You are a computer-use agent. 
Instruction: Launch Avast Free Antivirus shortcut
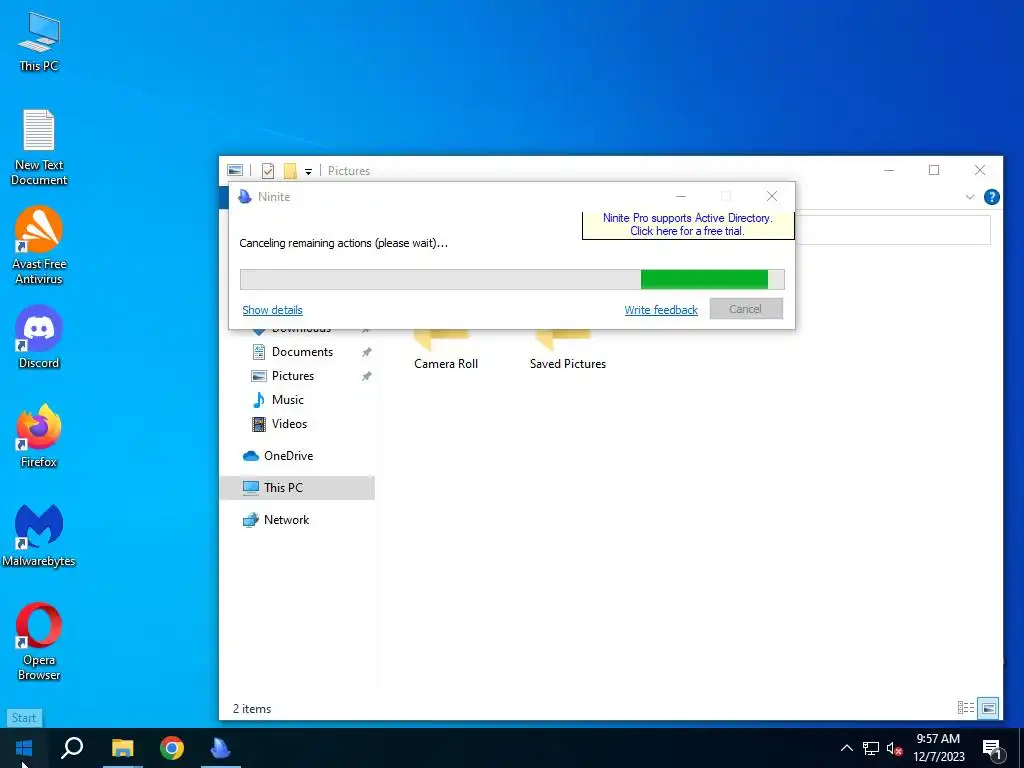pos(39,246)
